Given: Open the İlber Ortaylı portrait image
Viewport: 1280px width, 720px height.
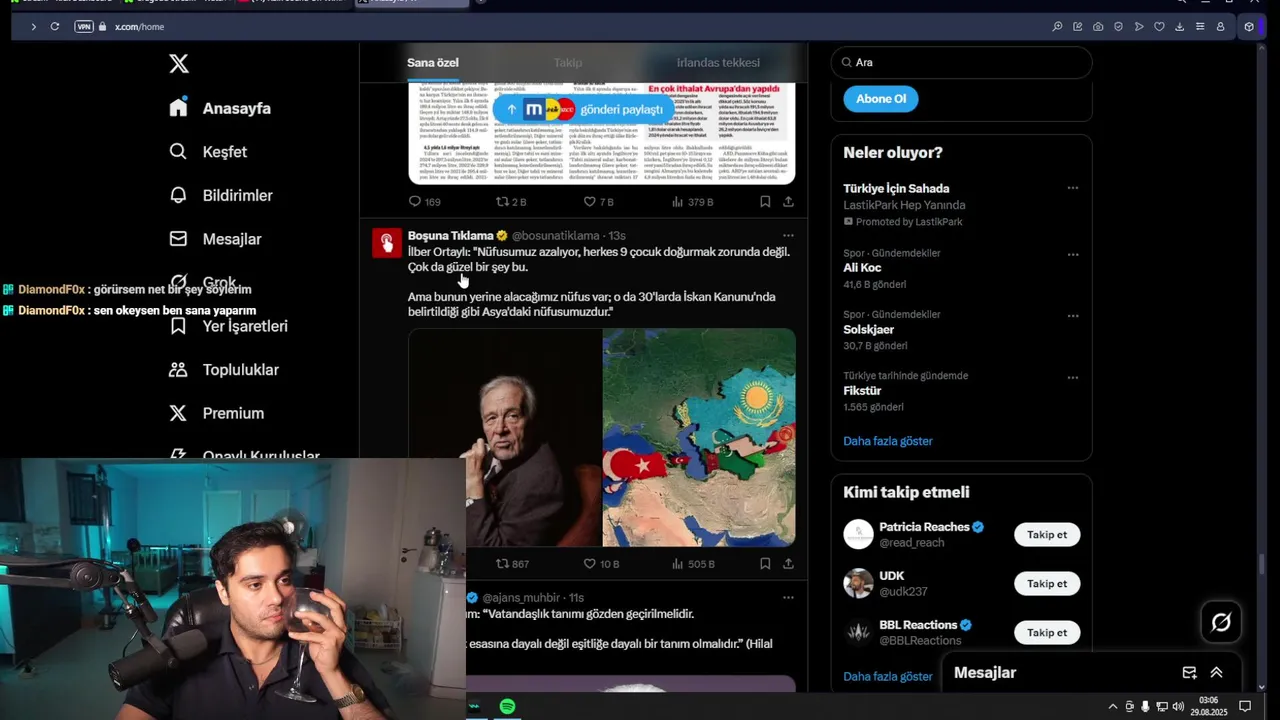Looking at the screenshot, I should coord(505,437).
